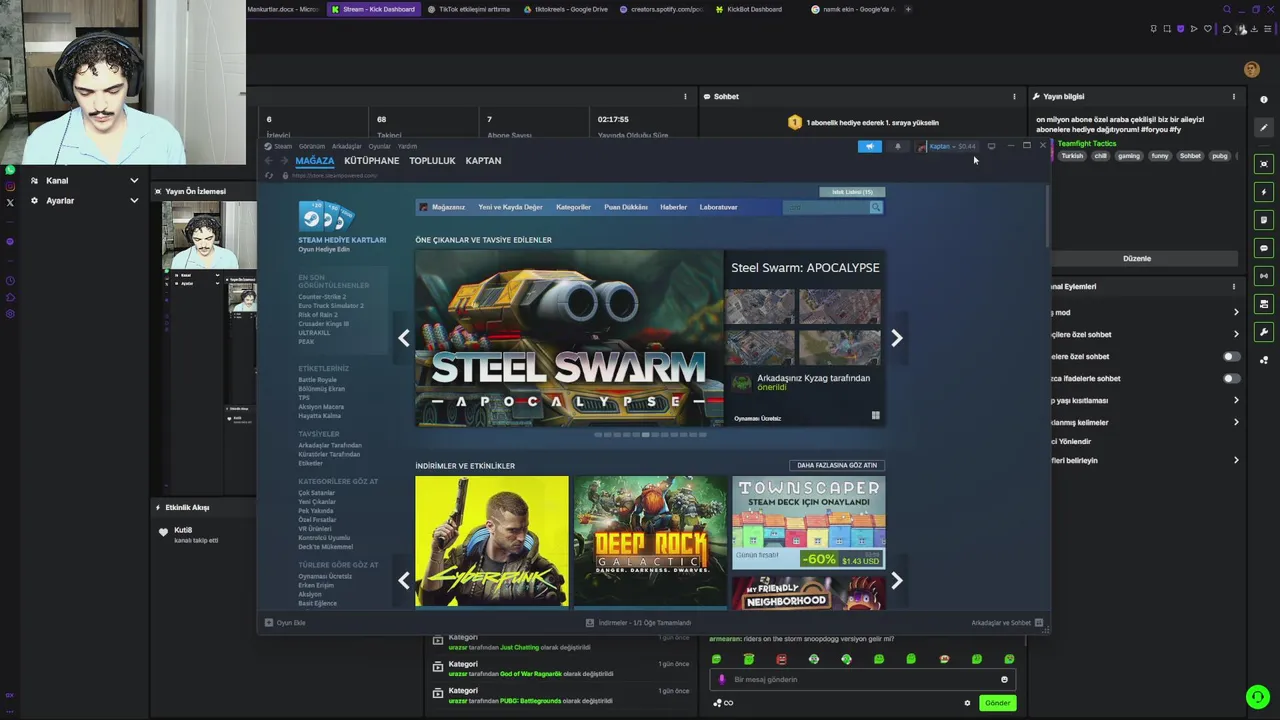Click the Düzenle button
The height and width of the screenshot is (720, 1280).
(1137, 259)
